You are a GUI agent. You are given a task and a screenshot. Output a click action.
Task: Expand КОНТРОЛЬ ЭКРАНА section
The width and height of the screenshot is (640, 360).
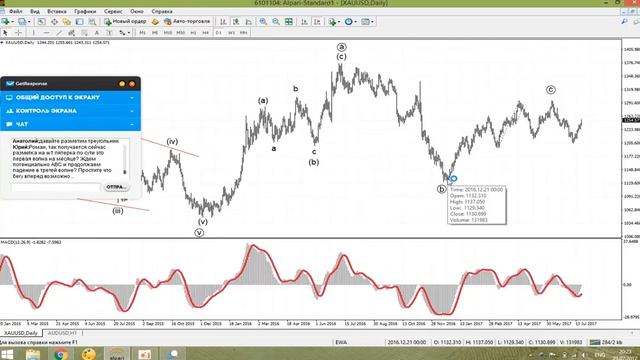(x=70, y=111)
